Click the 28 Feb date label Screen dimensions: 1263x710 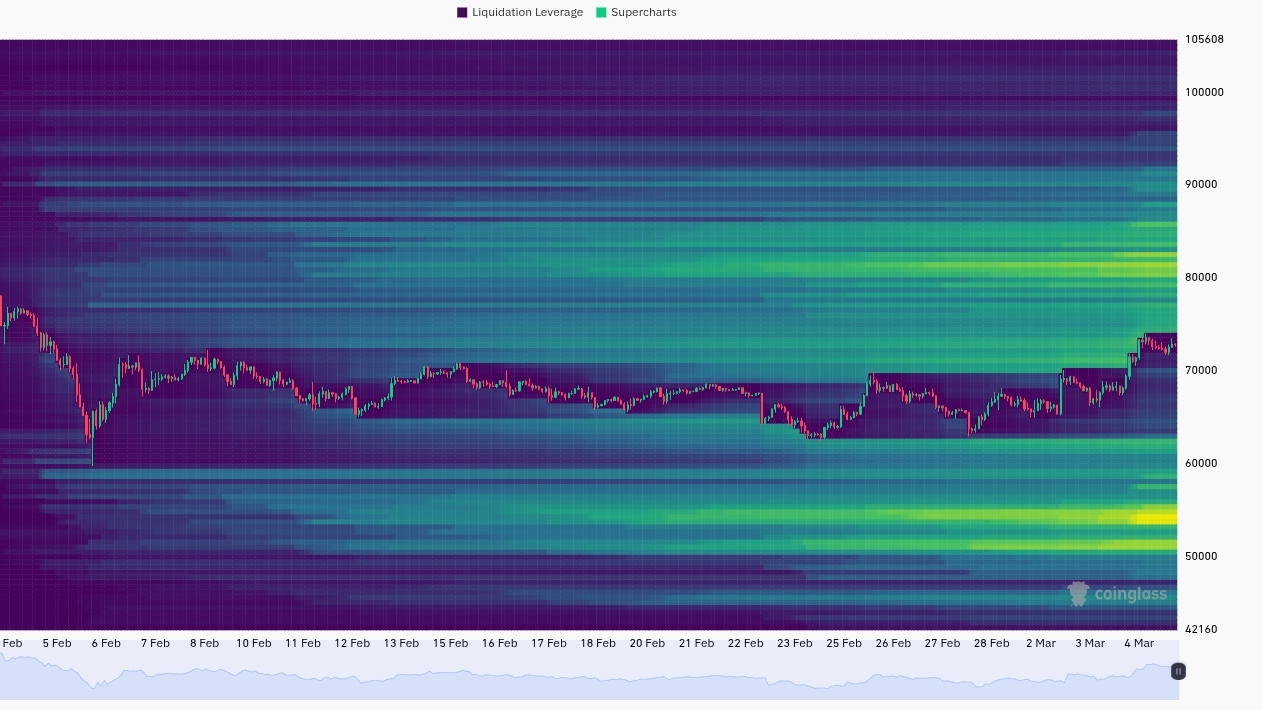pyautogui.click(x=992, y=643)
